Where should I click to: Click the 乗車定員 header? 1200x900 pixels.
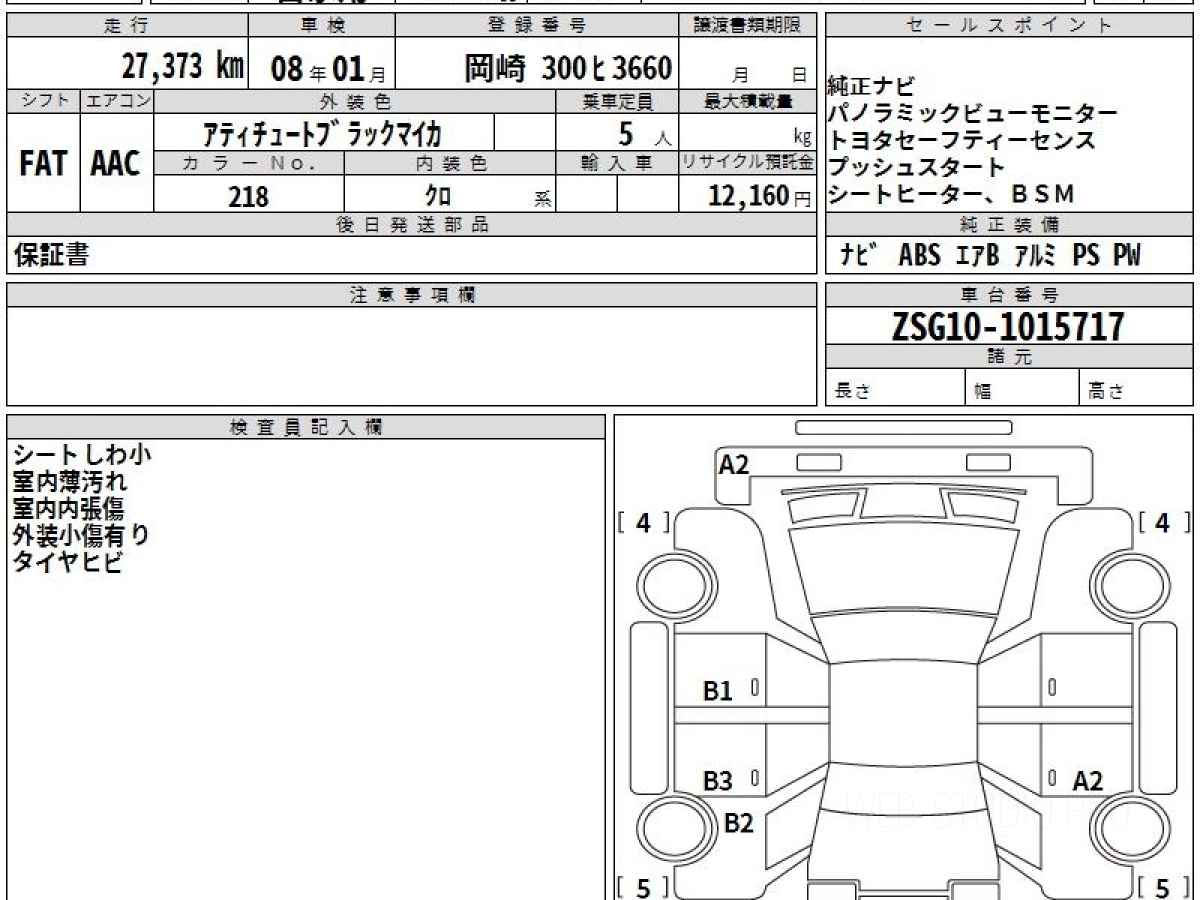point(618,101)
